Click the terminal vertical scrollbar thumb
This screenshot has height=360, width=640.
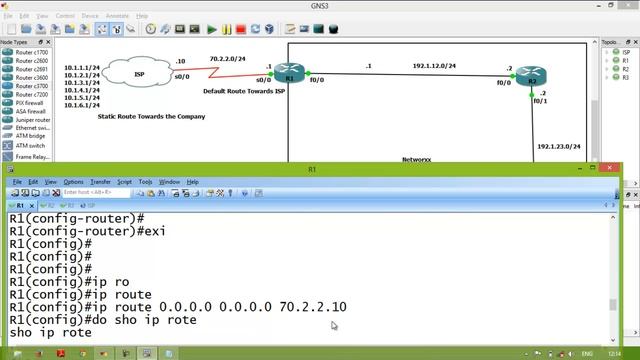[x=613, y=304]
